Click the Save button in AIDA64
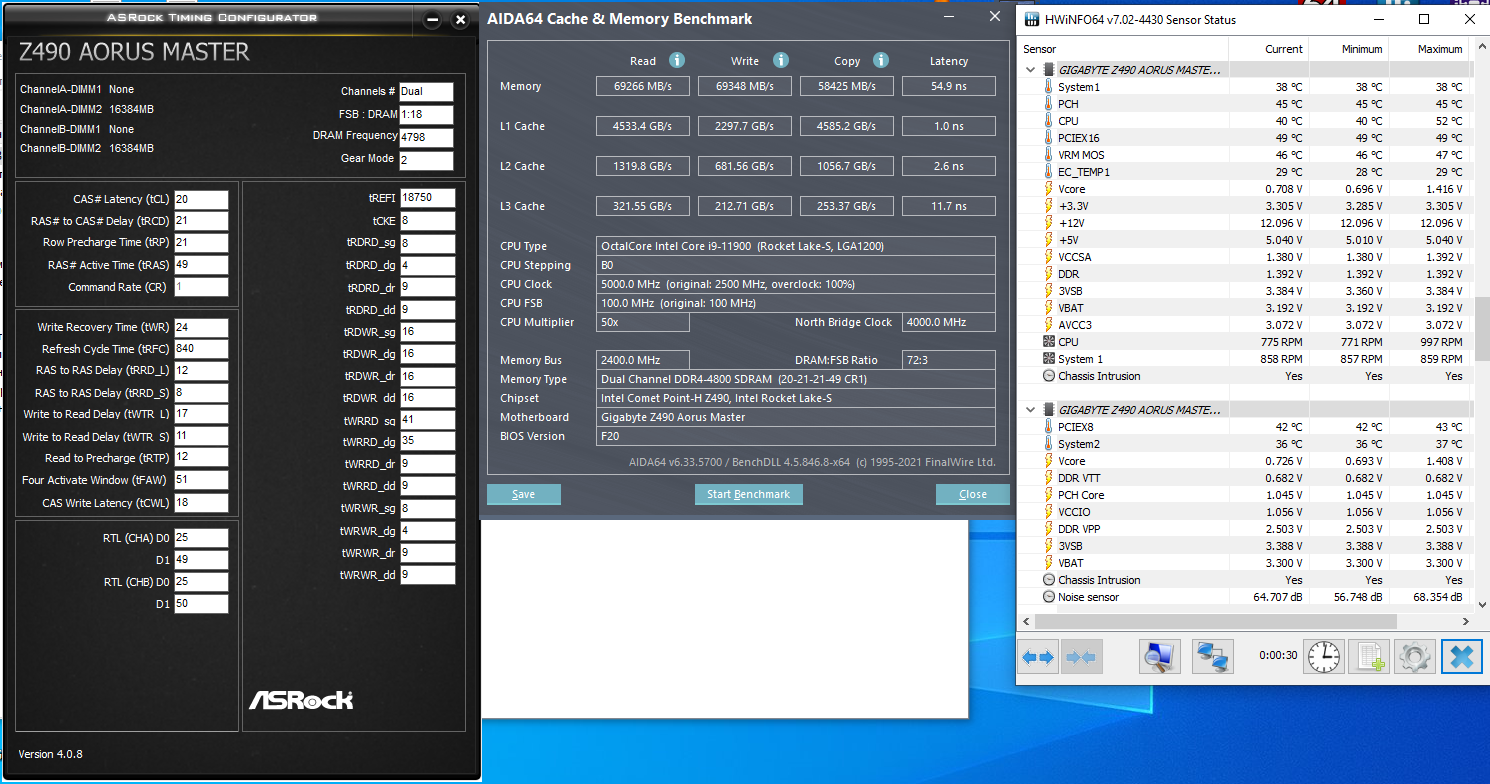Screen dimensions: 1490x784 tap(524, 494)
